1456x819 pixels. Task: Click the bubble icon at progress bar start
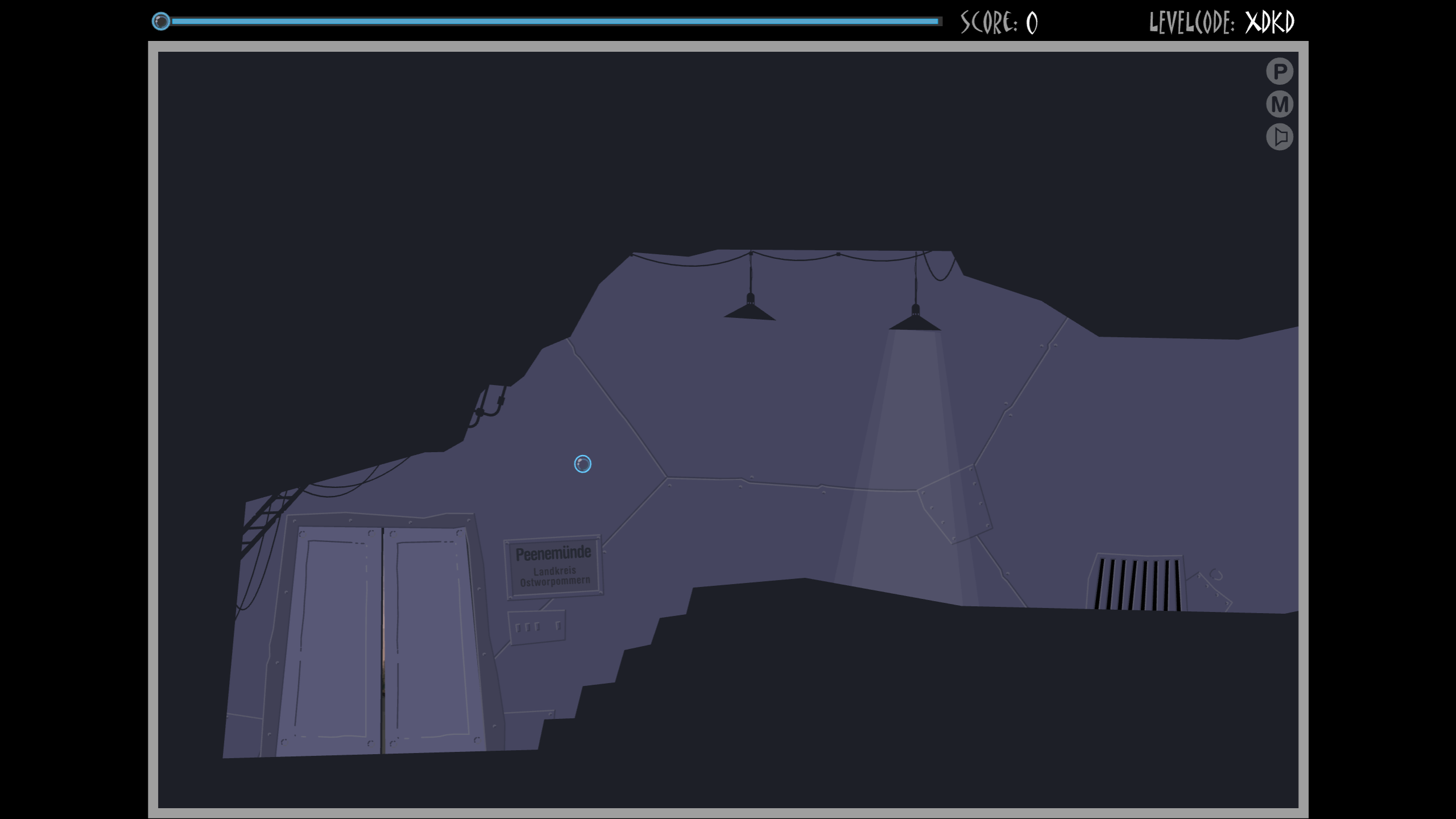[161, 22]
